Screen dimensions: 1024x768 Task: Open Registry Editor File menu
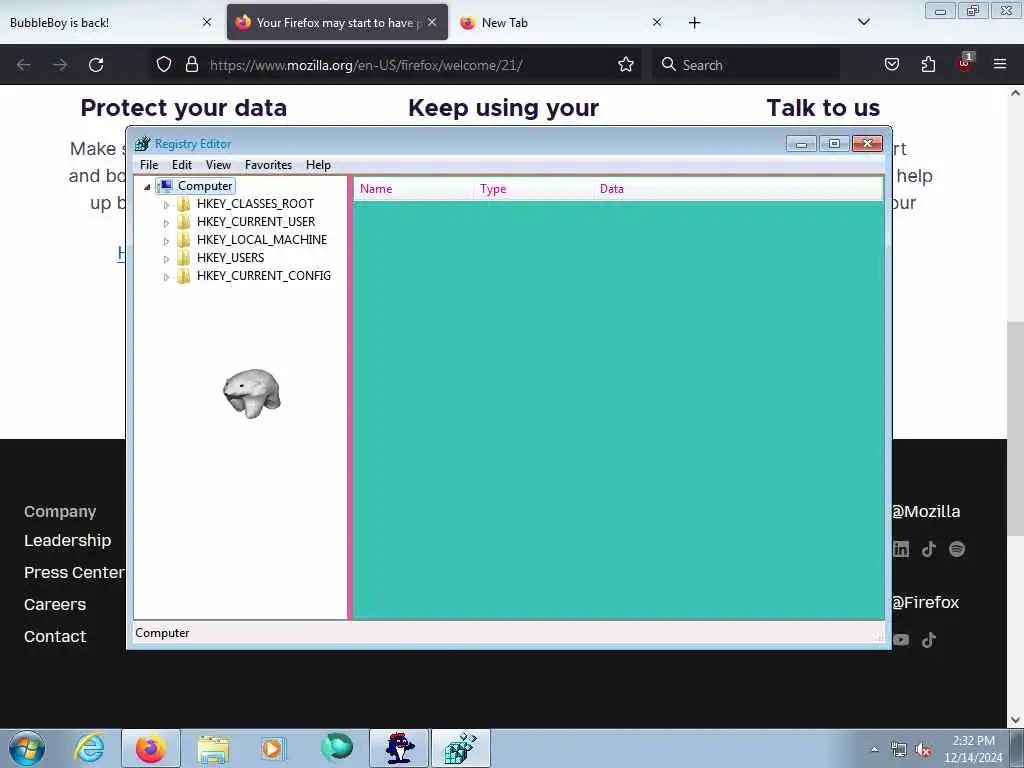point(149,165)
